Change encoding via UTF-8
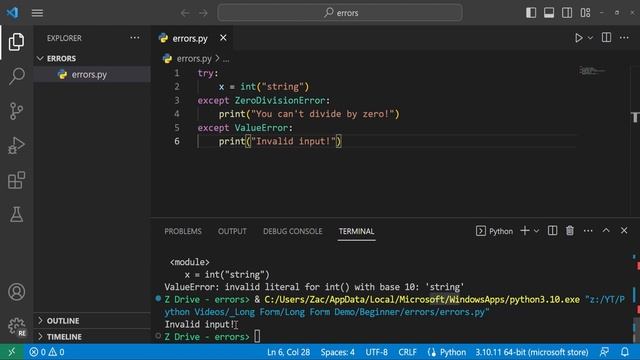The width and height of the screenshot is (640, 360). pyautogui.click(x=376, y=352)
